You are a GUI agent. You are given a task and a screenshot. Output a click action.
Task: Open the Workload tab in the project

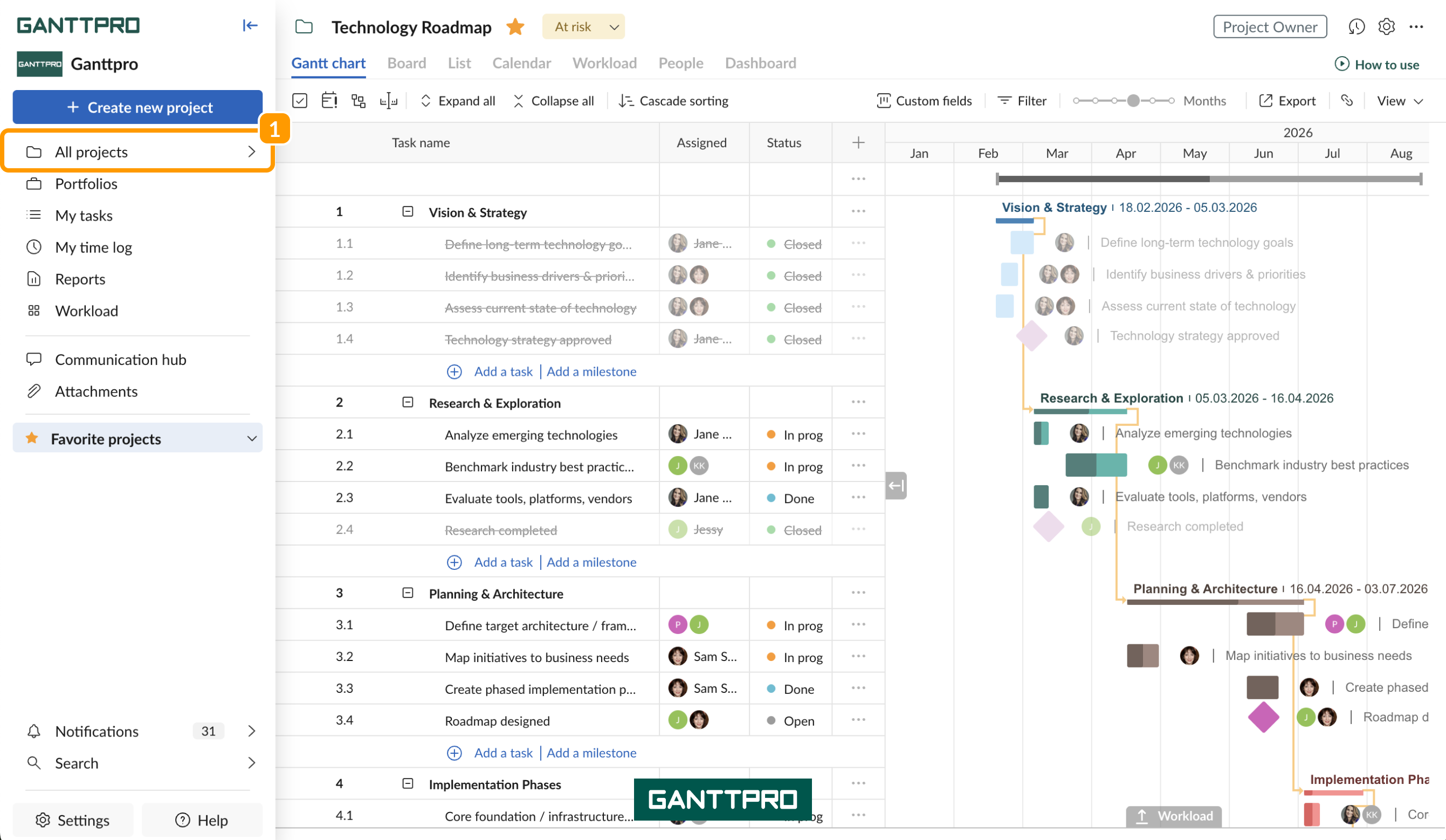click(x=604, y=63)
